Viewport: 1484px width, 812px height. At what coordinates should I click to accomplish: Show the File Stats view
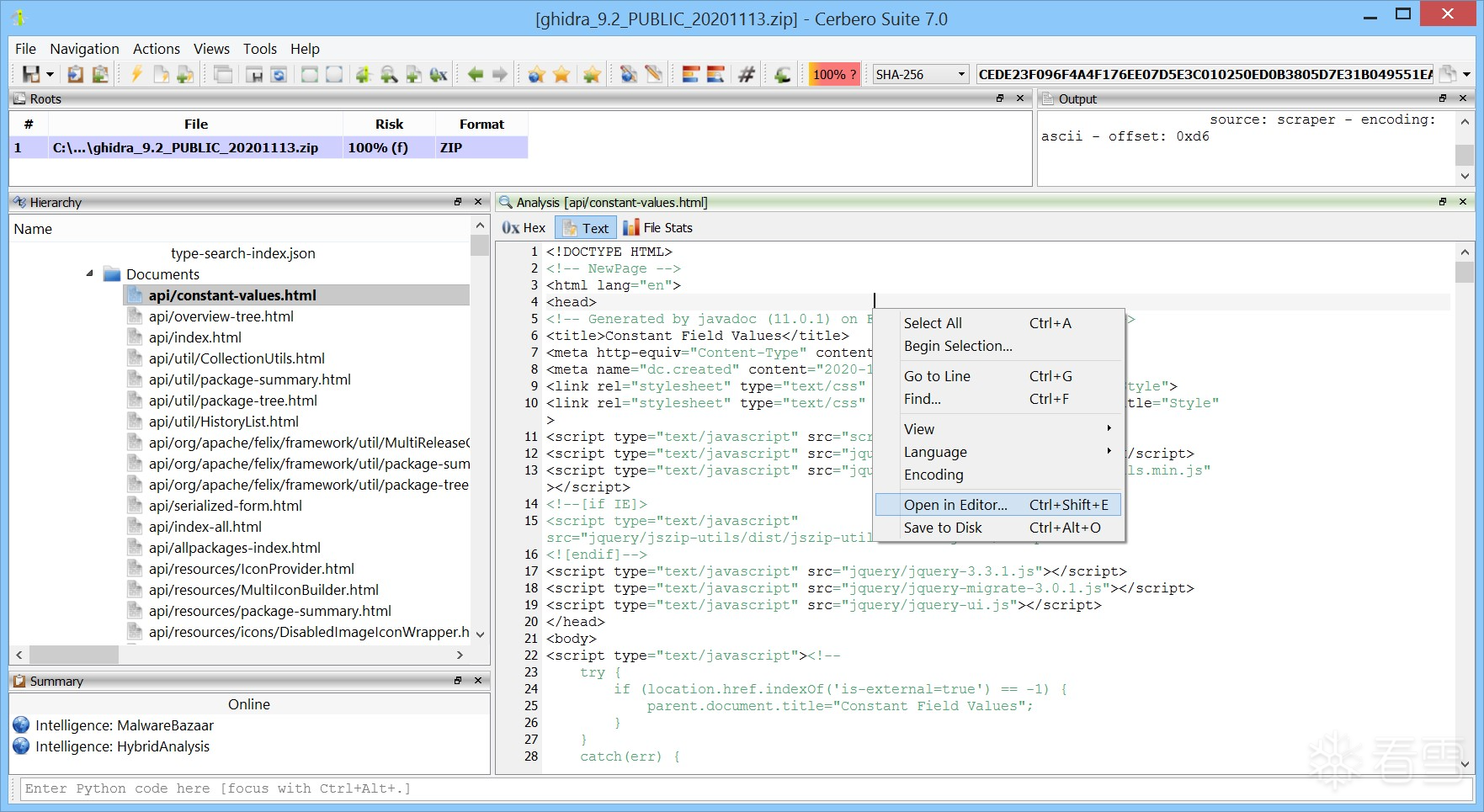point(657,228)
